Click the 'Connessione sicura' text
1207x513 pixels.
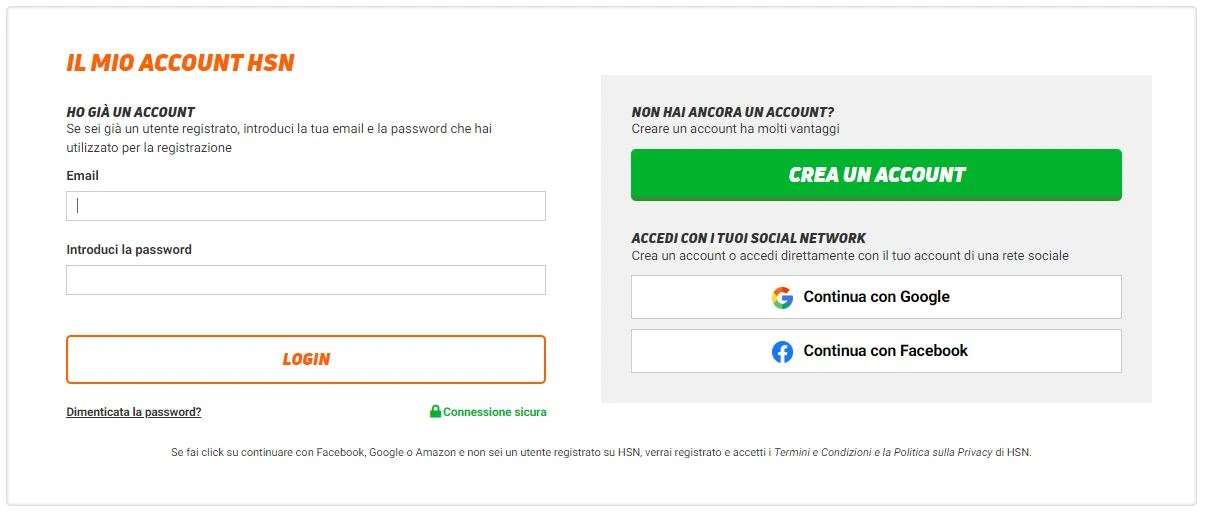(495, 412)
